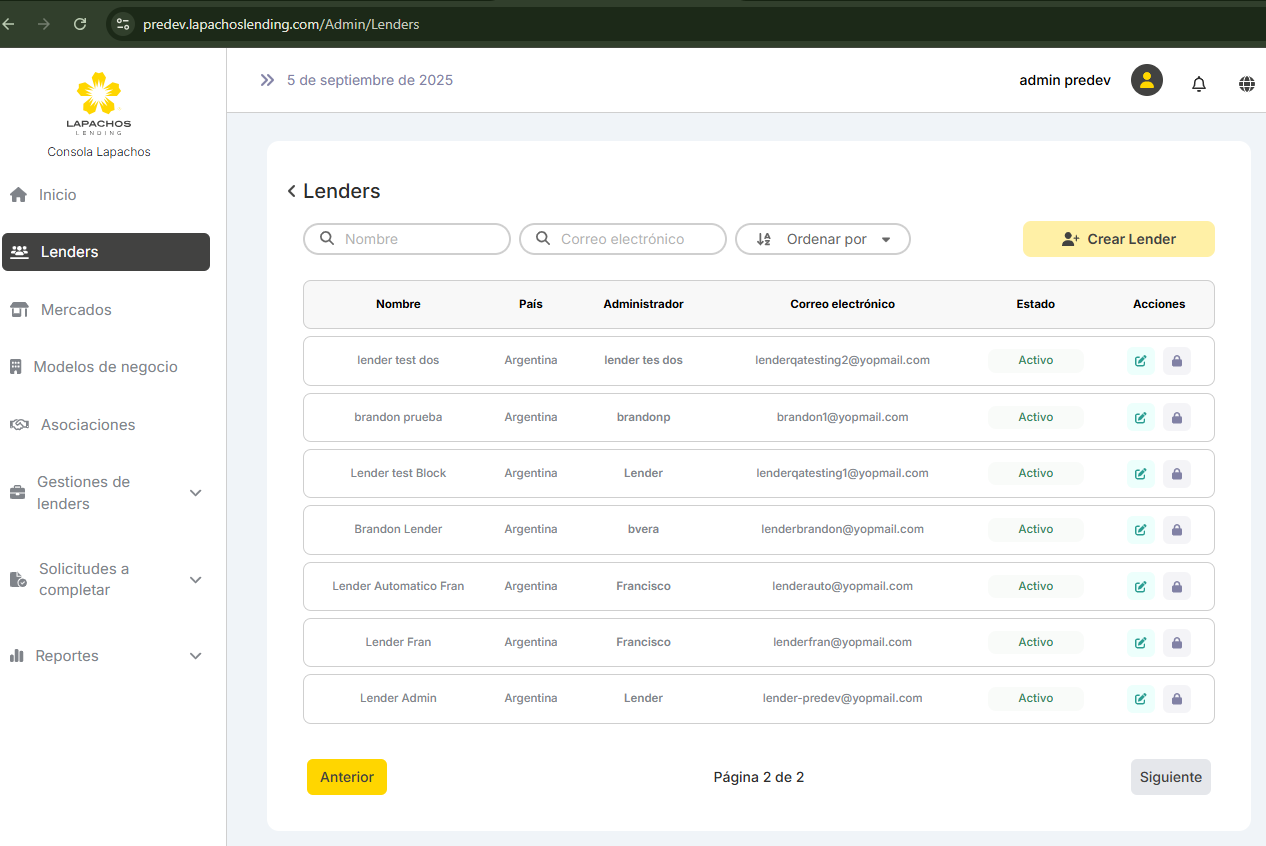The width and height of the screenshot is (1266, 846).
Task: Collapse sidebar with double chevron icon
Action: point(267,80)
